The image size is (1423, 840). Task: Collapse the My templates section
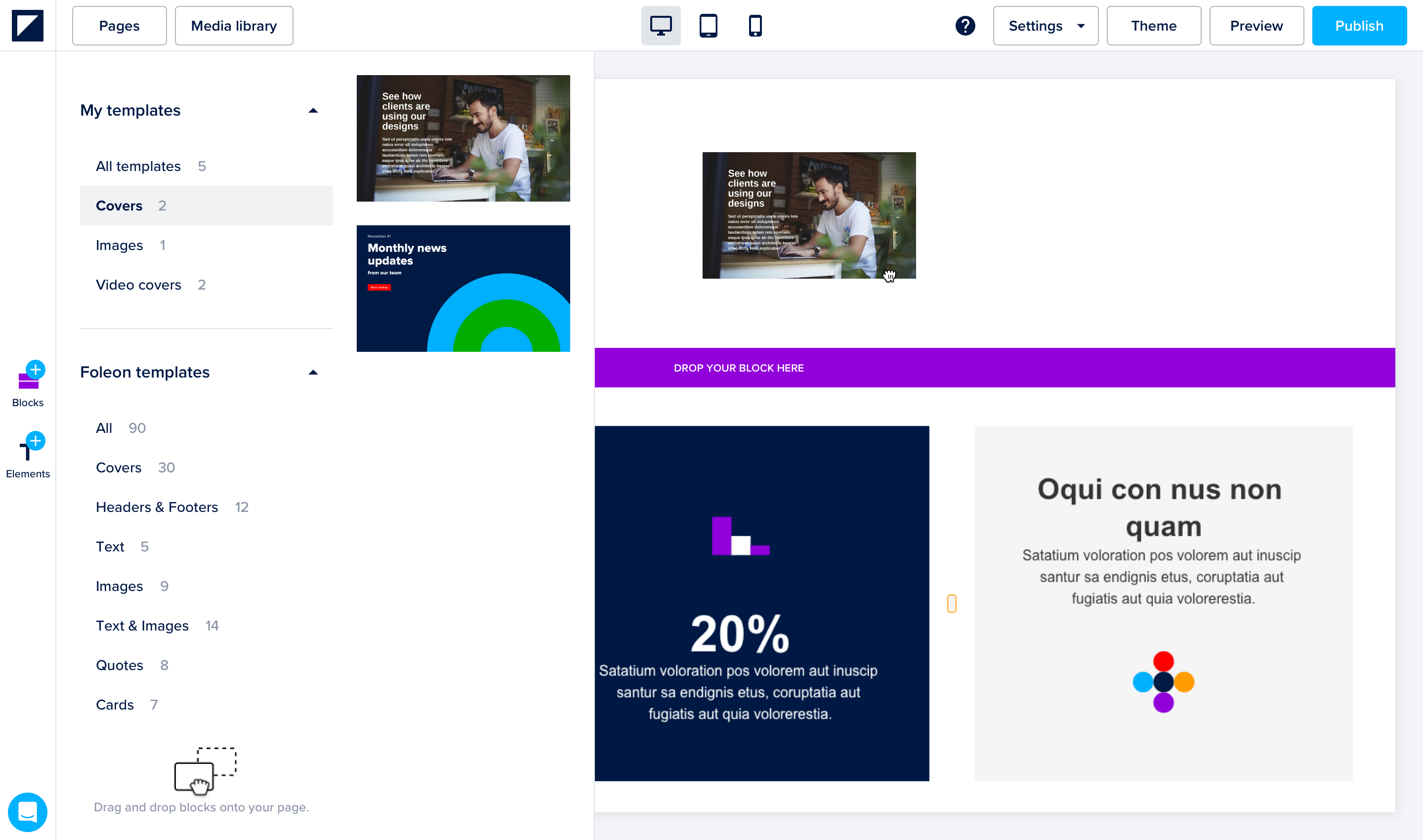(313, 110)
